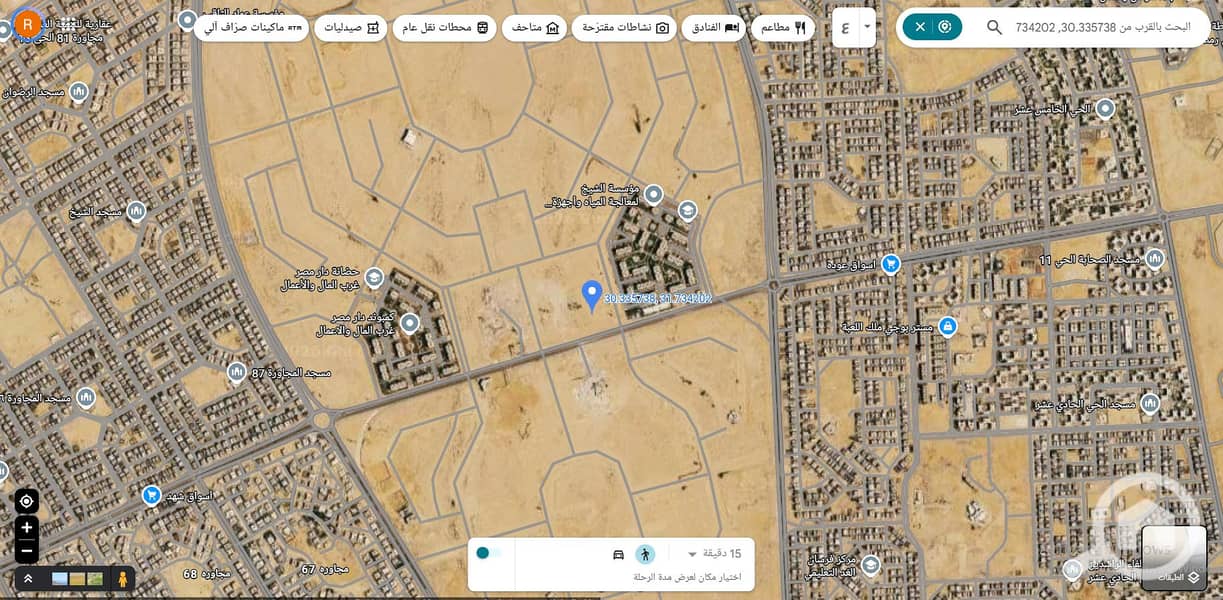Click the كمبوند دار مصر location marker
The width and height of the screenshot is (1223, 600).
(x=409, y=322)
